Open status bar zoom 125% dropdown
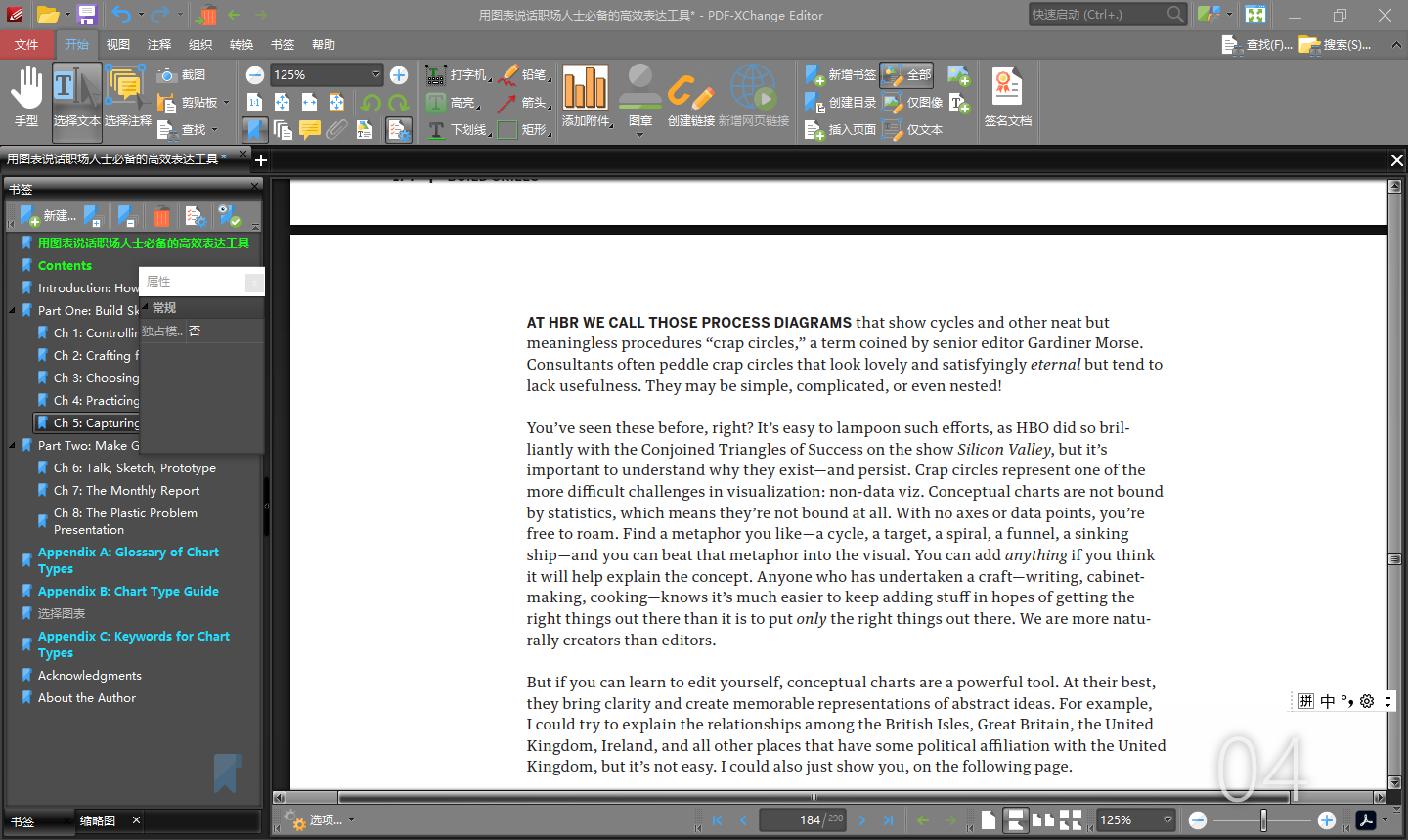The width and height of the screenshot is (1408, 840). (x=1166, y=820)
